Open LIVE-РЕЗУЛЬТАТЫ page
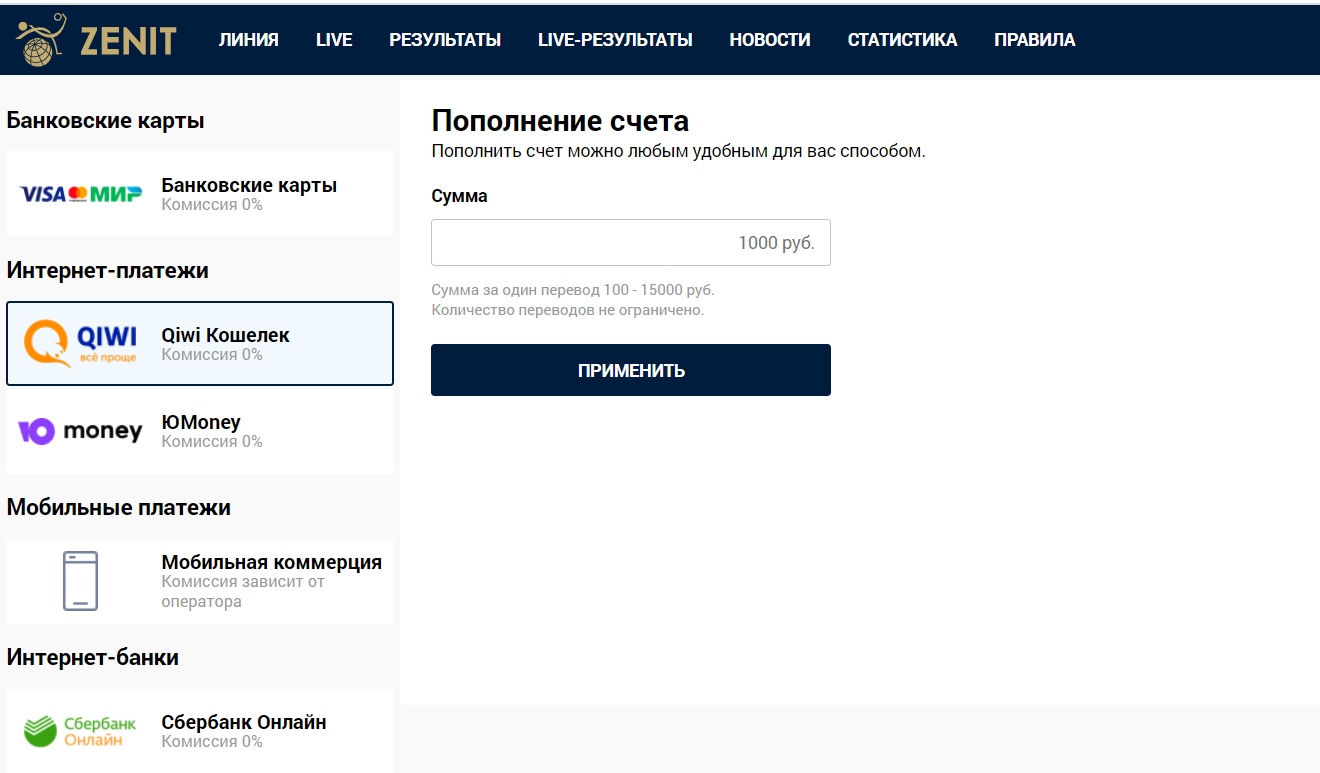The image size is (1320, 773). click(x=615, y=40)
